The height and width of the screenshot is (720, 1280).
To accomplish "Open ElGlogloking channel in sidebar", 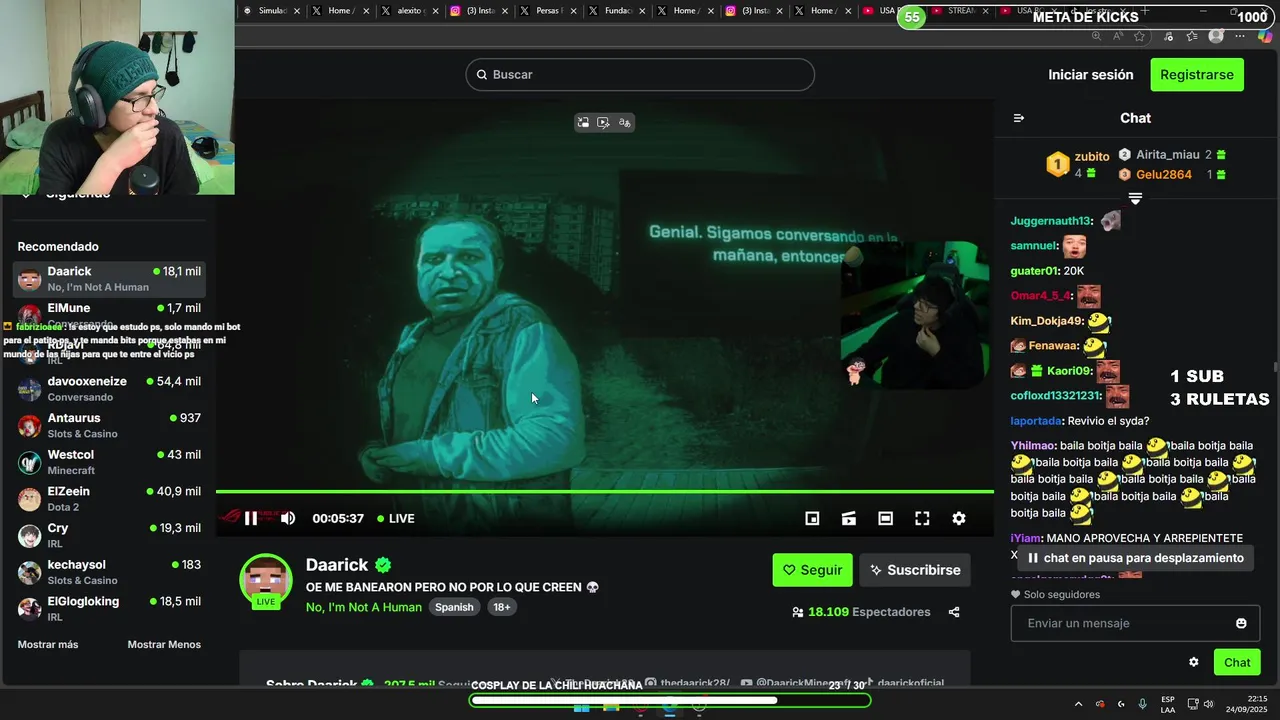I will click(109, 609).
